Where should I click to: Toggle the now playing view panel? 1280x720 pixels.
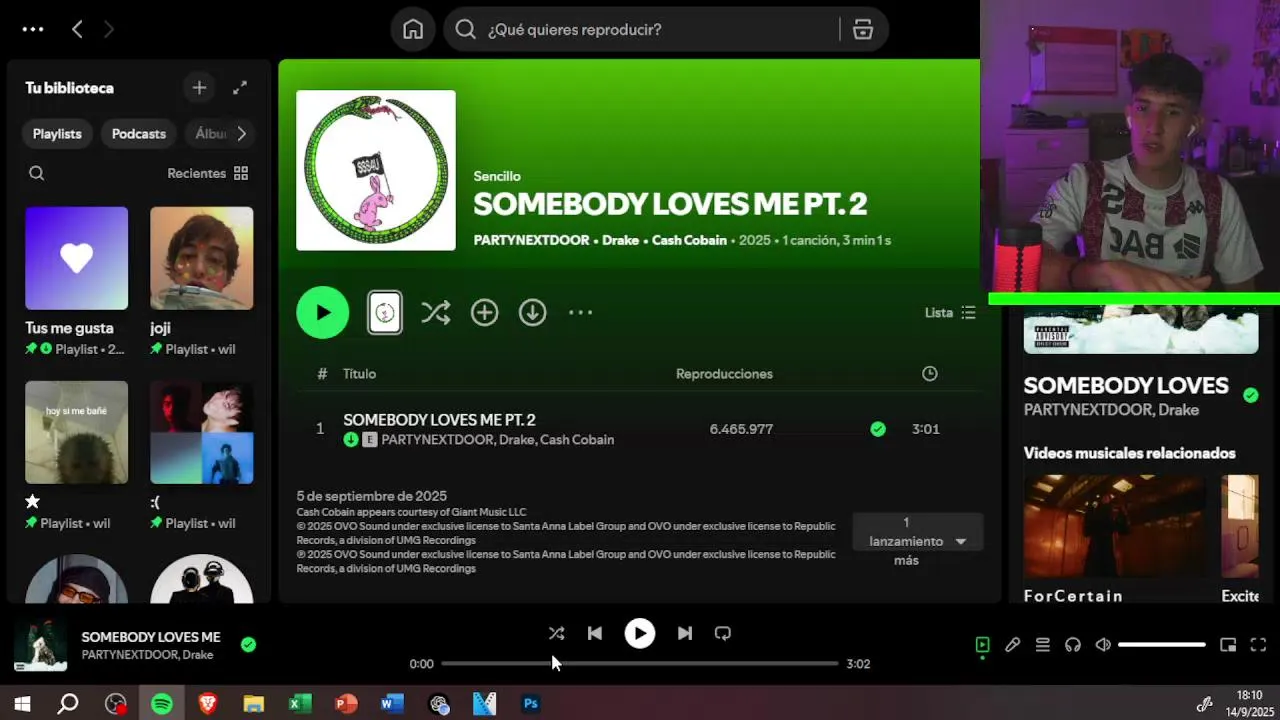pyautogui.click(x=983, y=645)
